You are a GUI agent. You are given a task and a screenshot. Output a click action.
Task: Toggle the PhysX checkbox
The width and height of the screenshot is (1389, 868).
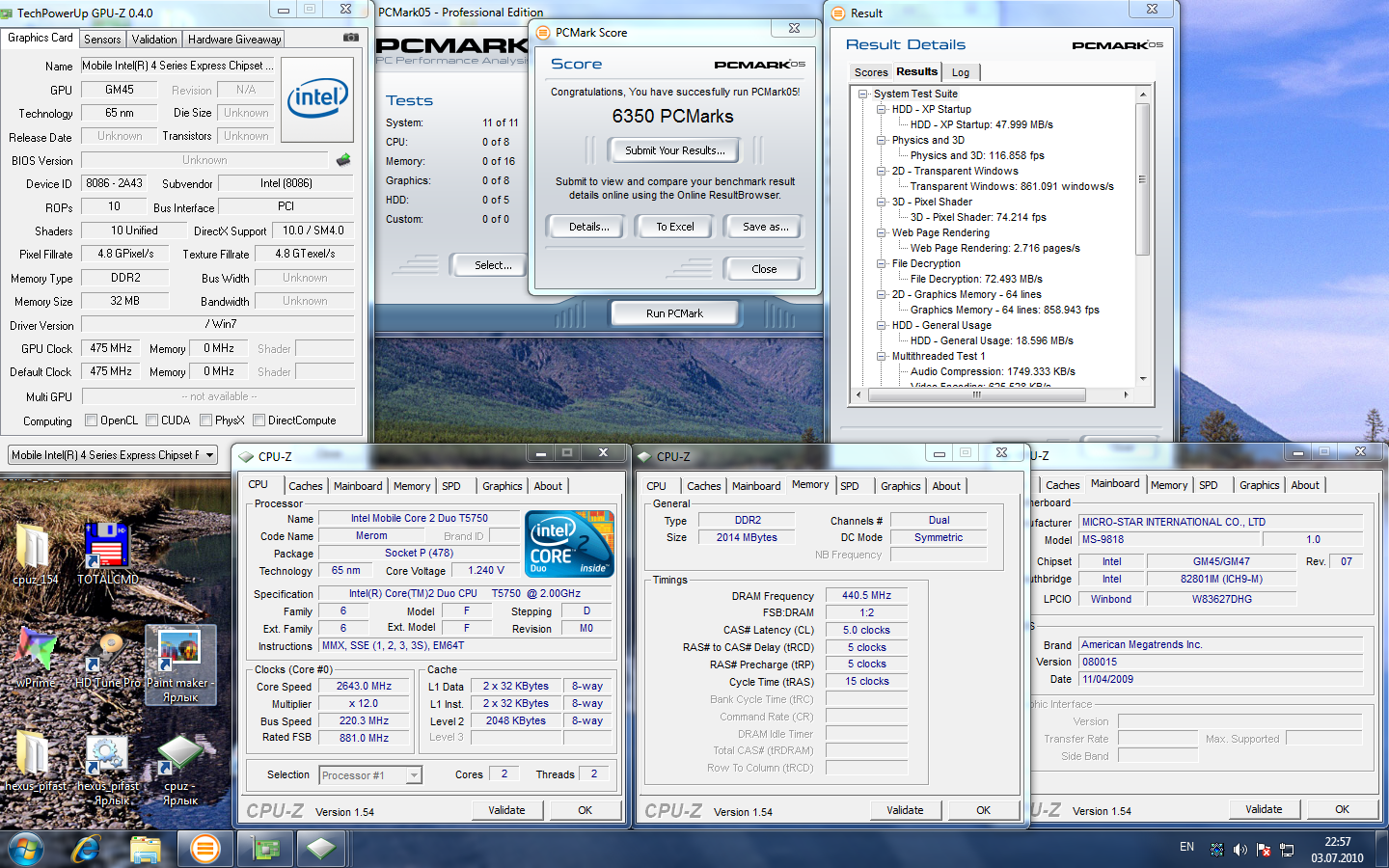(x=205, y=420)
